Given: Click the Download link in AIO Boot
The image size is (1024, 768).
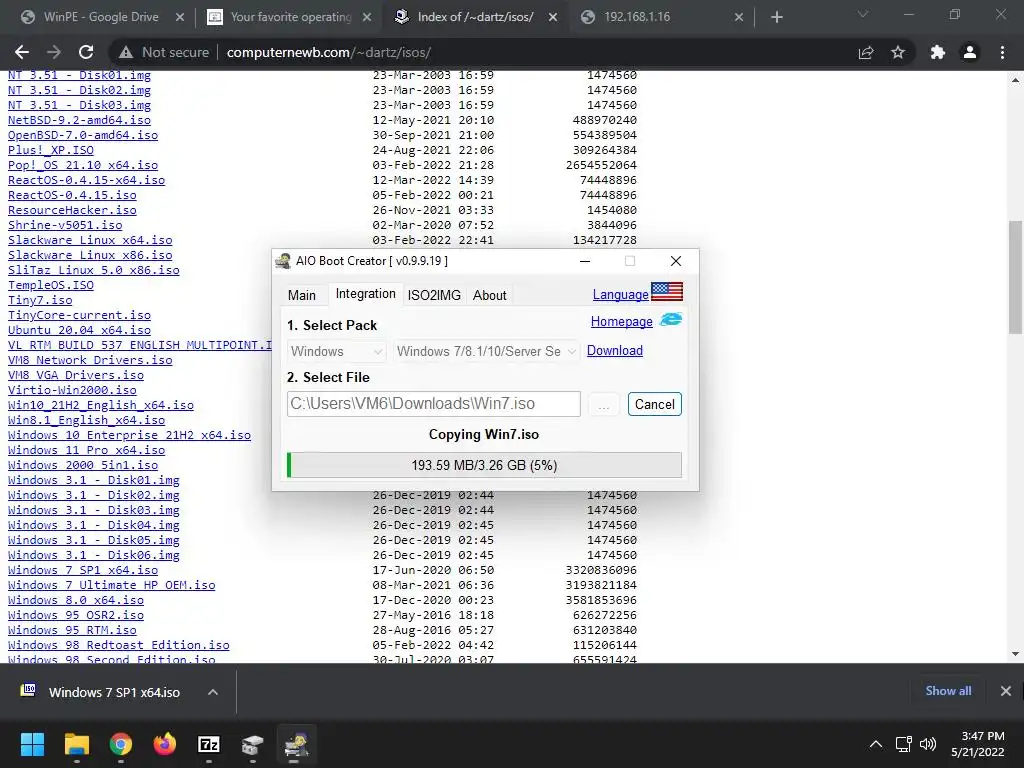Looking at the screenshot, I should [615, 351].
